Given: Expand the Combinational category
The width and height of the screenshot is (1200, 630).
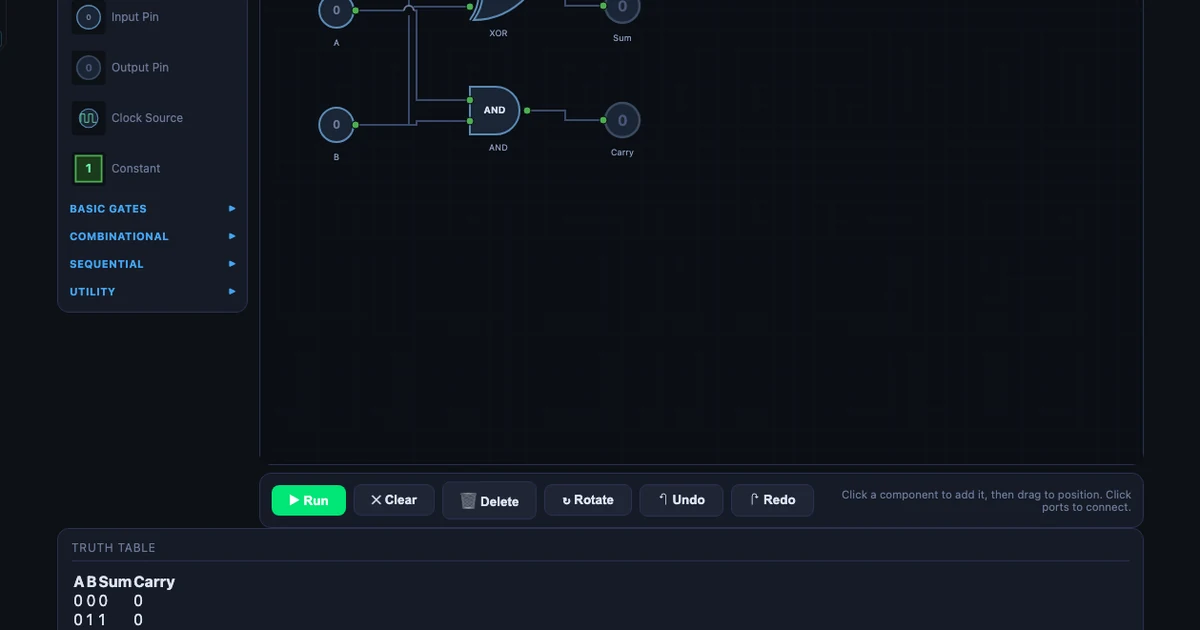Looking at the screenshot, I should point(152,236).
